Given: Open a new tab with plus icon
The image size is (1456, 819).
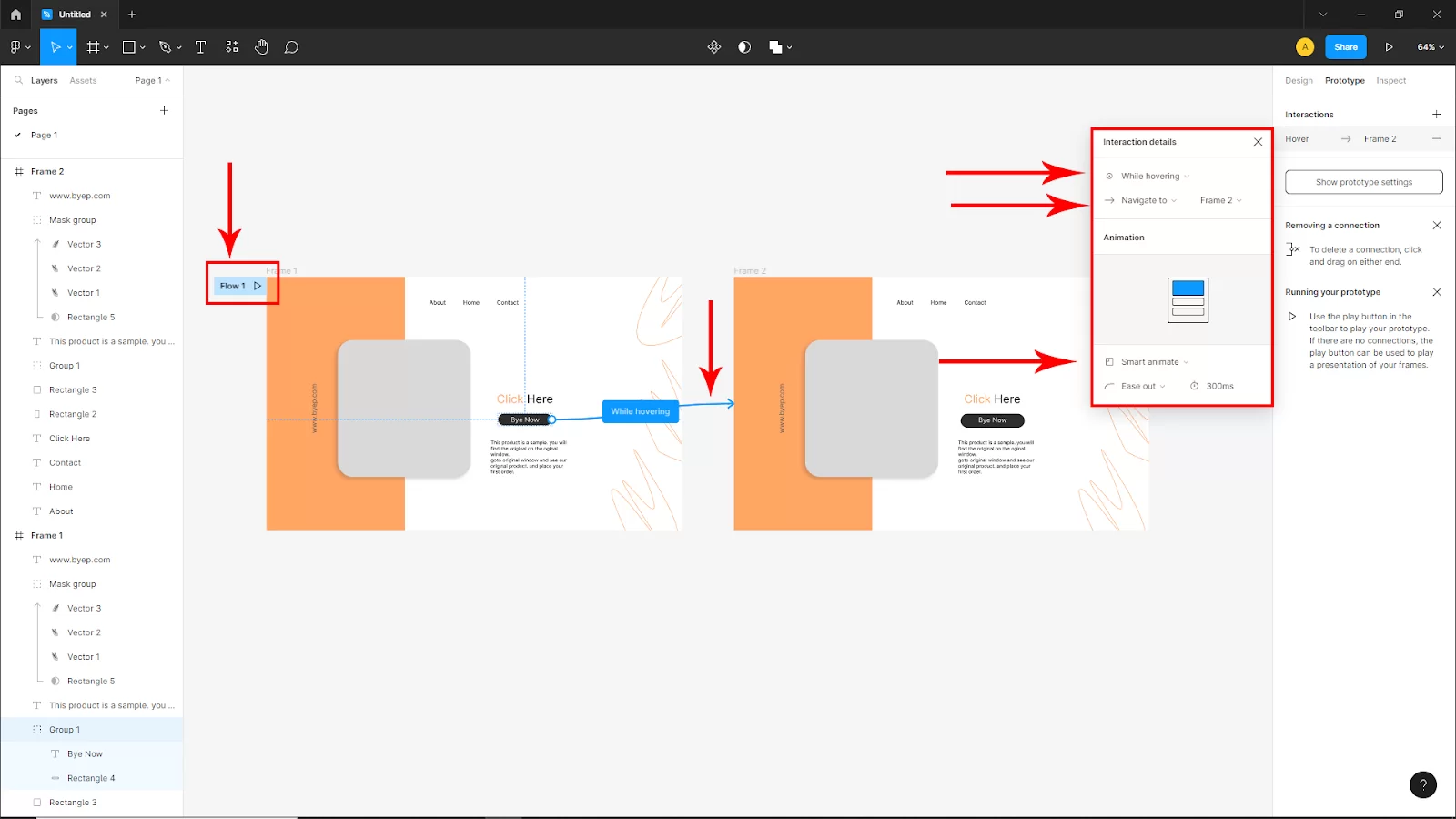Looking at the screenshot, I should click(x=132, y=15).
